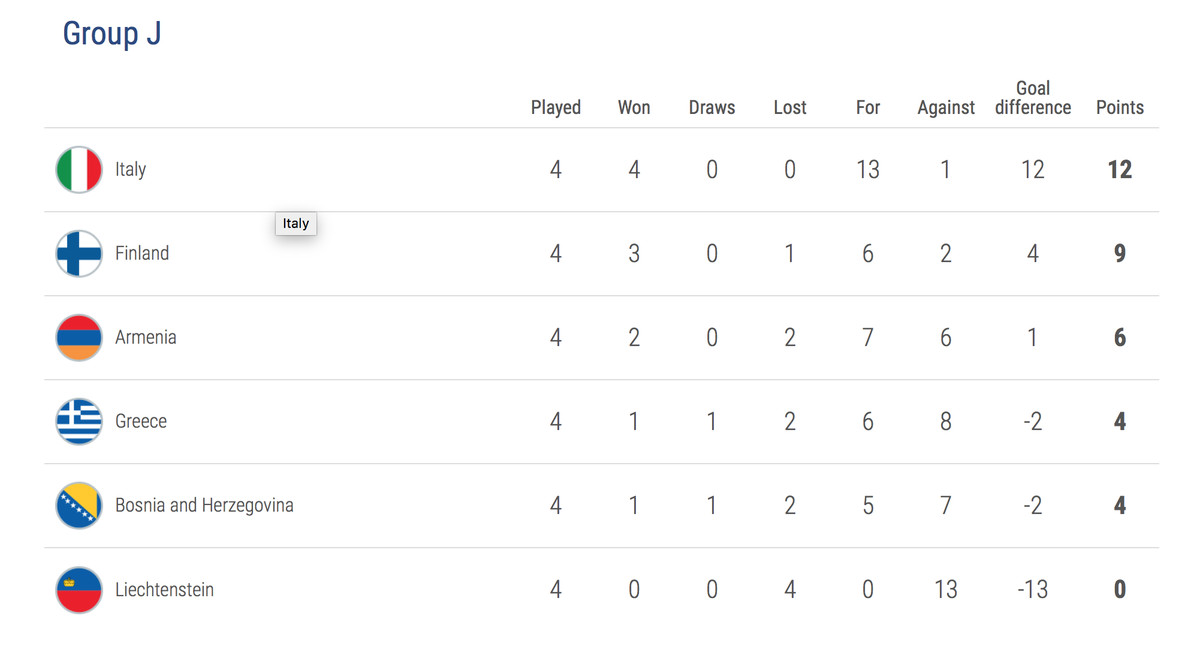The image size is (1200, 667).
Task: Click the Against column header
Action: [x=946, y=108]
